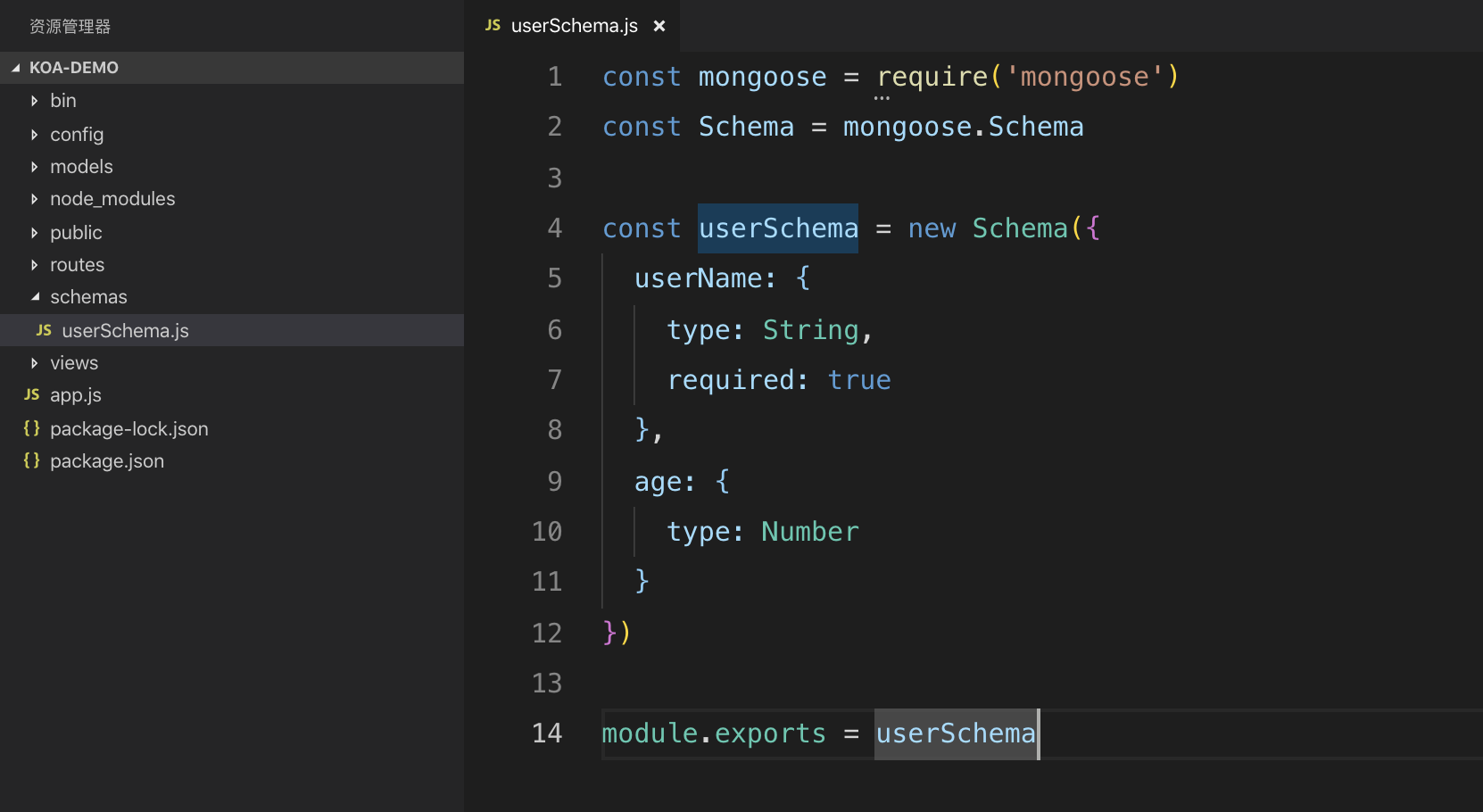The width and height of the screenshot is (1483, 812).
Task: Collapse the KOA-DEMO project root arrow
Action: [16, 68]
